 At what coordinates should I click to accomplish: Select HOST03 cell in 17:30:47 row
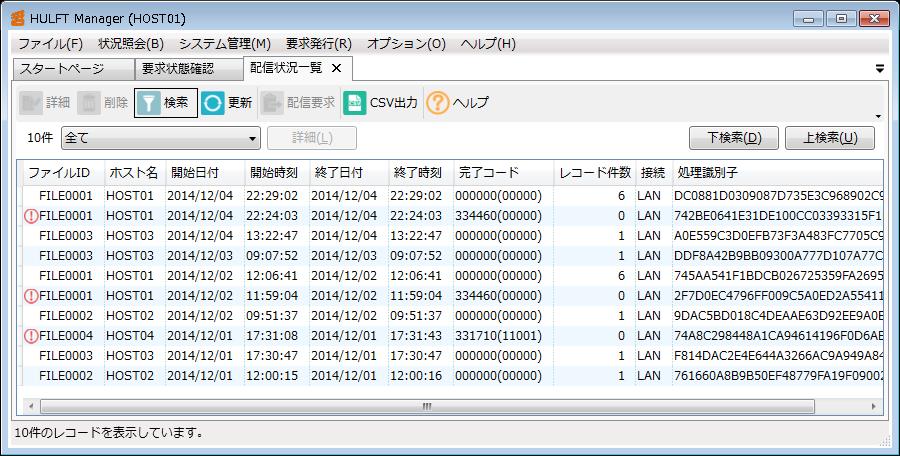tap(130, 355)
